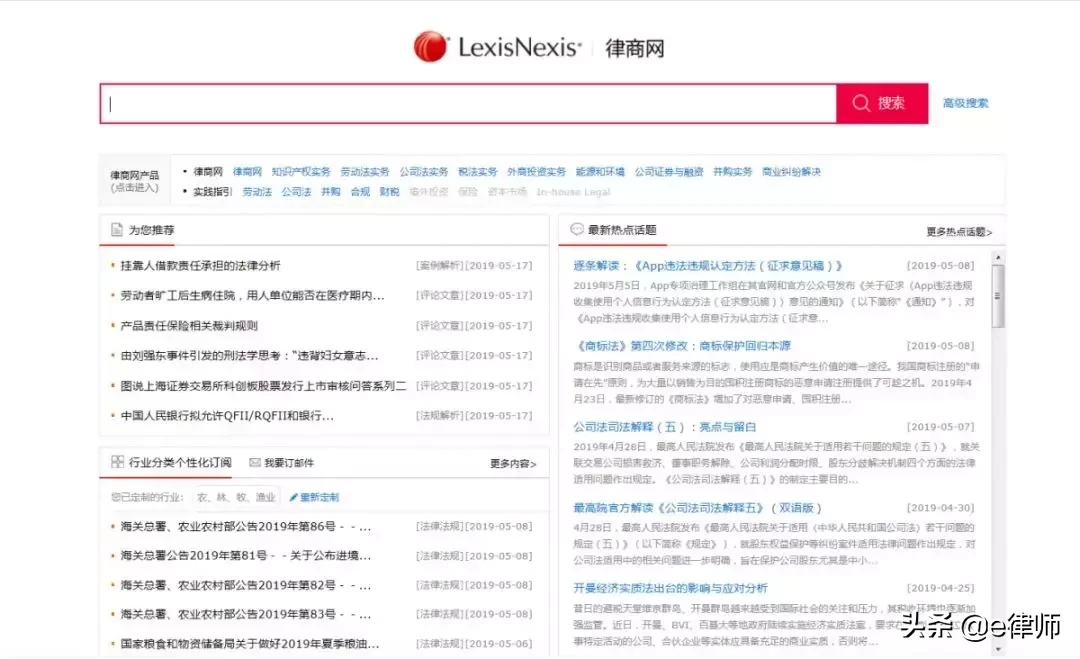Select 劳动法实务 from the top navigation
Viewport: 1080px width, 659px height.
point(364,171)
